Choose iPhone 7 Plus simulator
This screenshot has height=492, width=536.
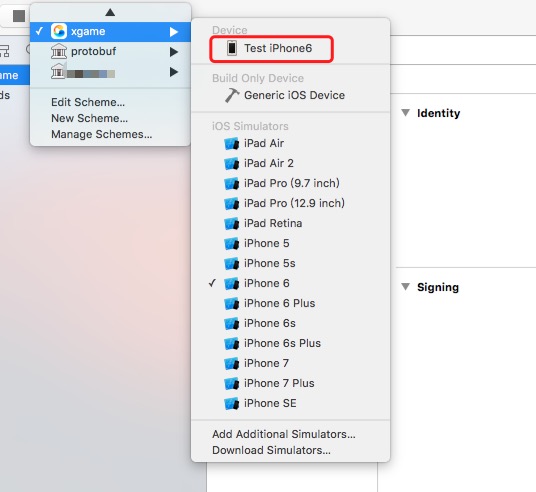(291, 383)
